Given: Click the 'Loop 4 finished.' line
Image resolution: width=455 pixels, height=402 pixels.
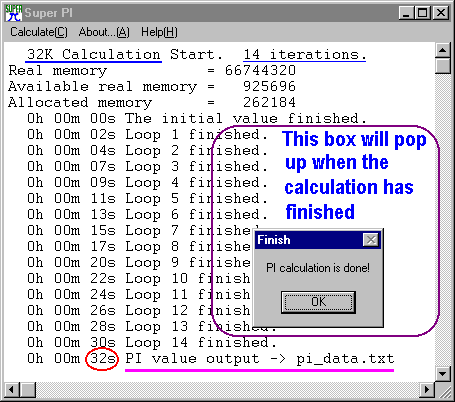Looking at the screenshot, I should coord(147,182).
